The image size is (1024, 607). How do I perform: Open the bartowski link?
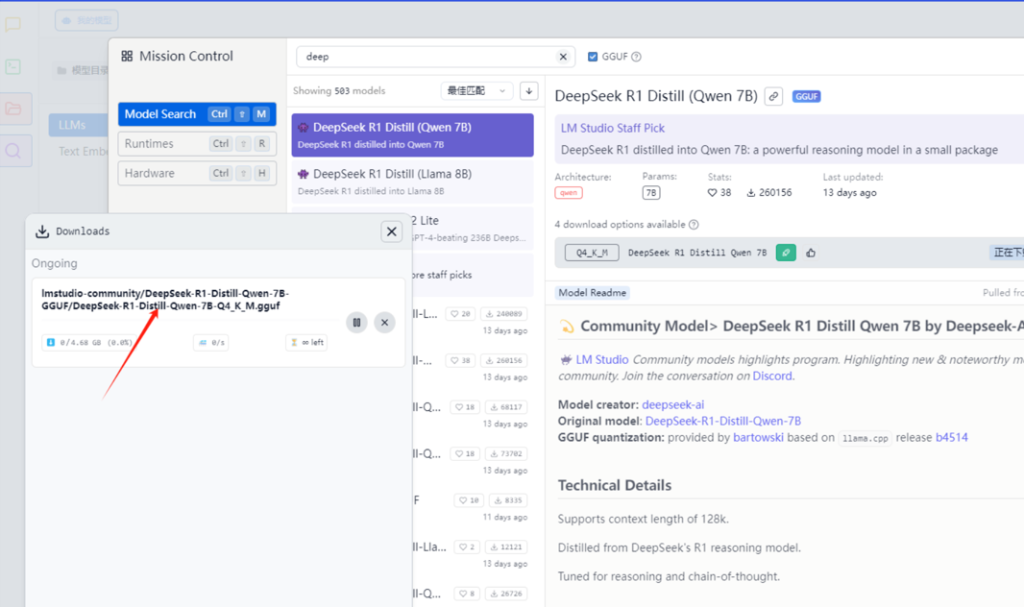758,438
